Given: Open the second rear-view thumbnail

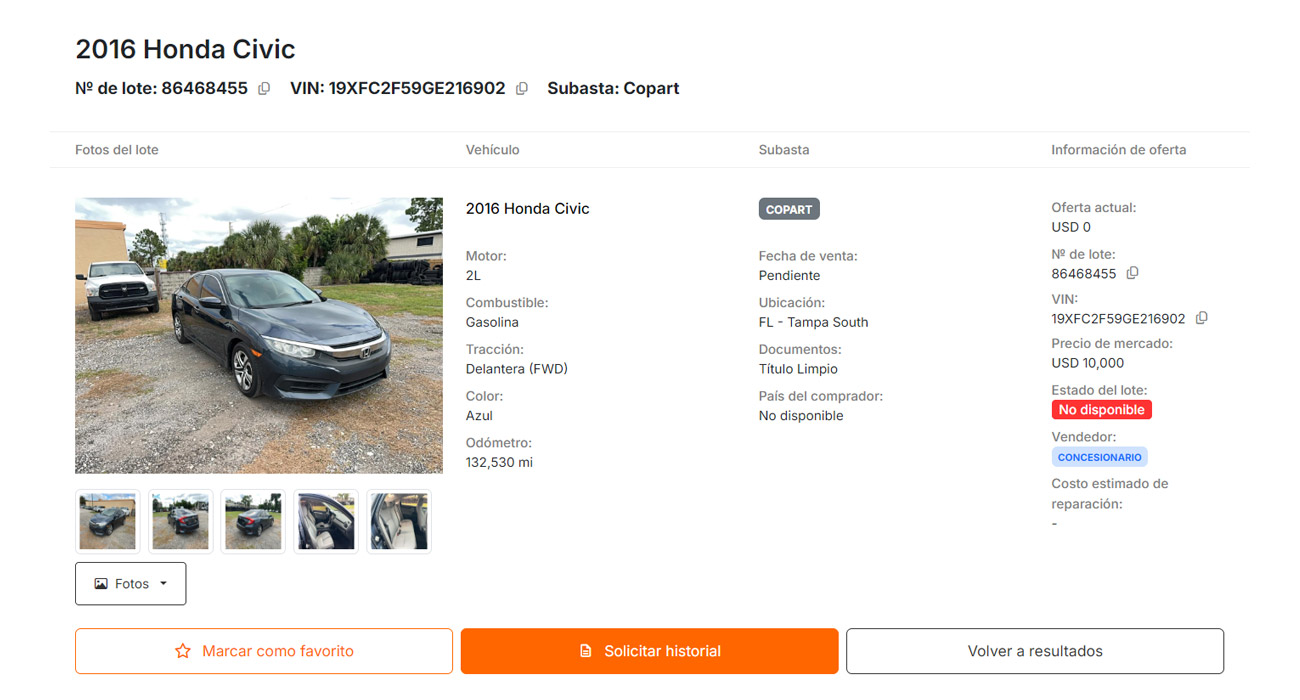Looking at the screenshot, I should [x=180, y=521].
